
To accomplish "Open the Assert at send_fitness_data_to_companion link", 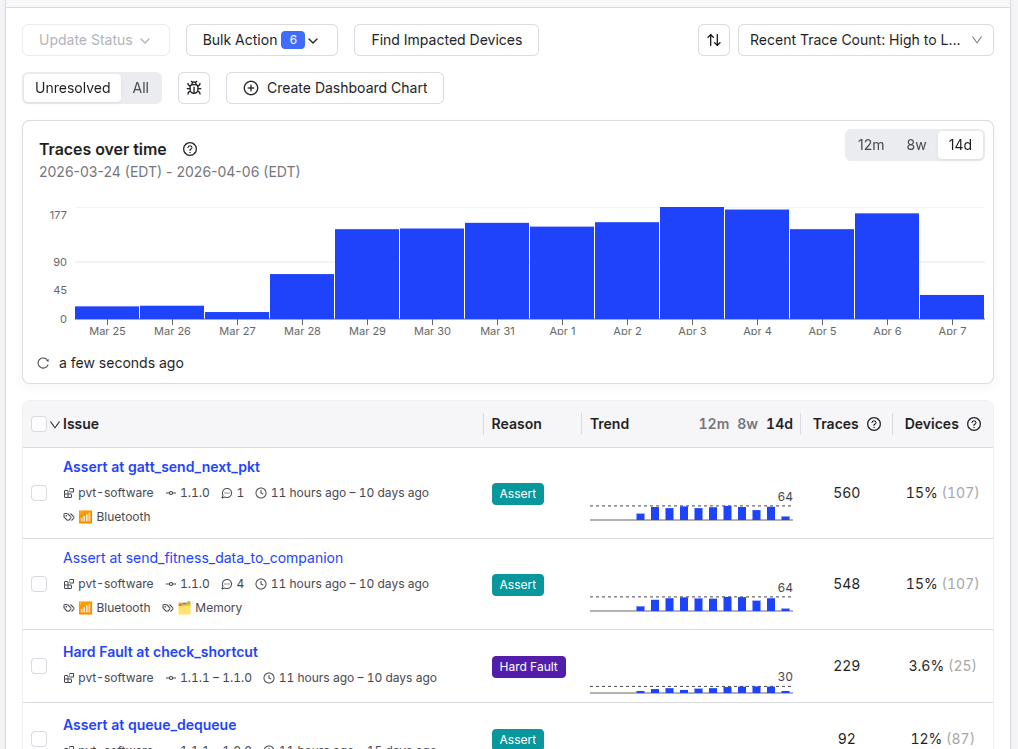I will [203, 558].
